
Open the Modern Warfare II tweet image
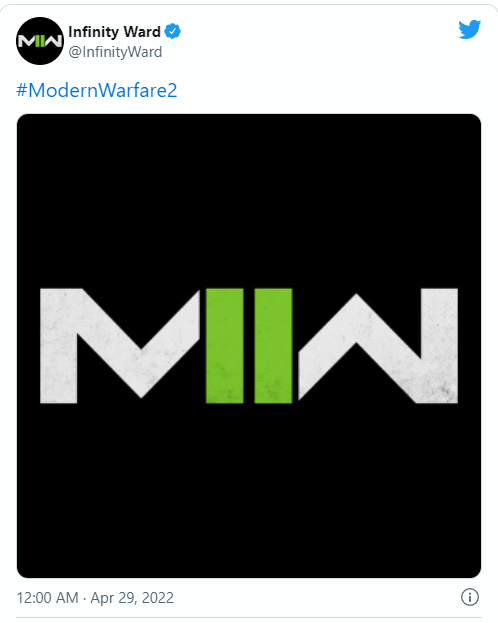(x=249, y=346)
